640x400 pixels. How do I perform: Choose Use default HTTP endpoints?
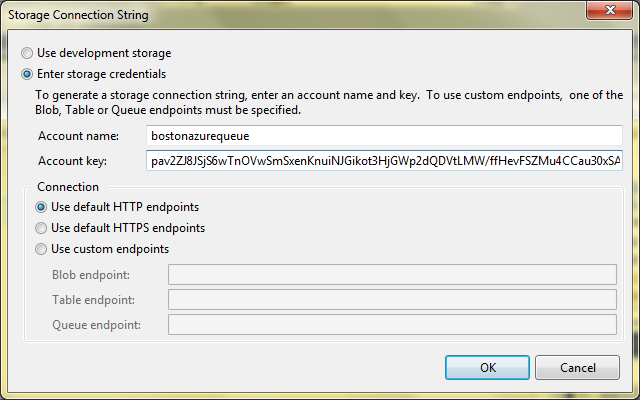[x=41, y=207]
